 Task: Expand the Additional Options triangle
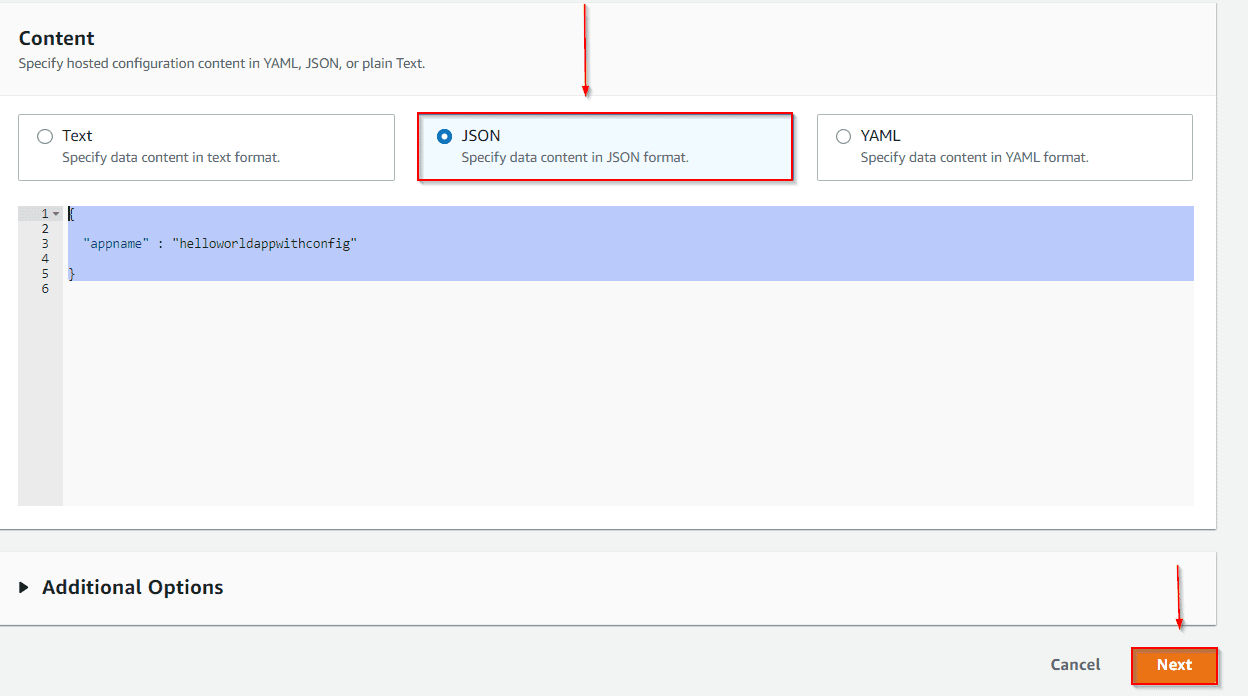click(24, 588)
